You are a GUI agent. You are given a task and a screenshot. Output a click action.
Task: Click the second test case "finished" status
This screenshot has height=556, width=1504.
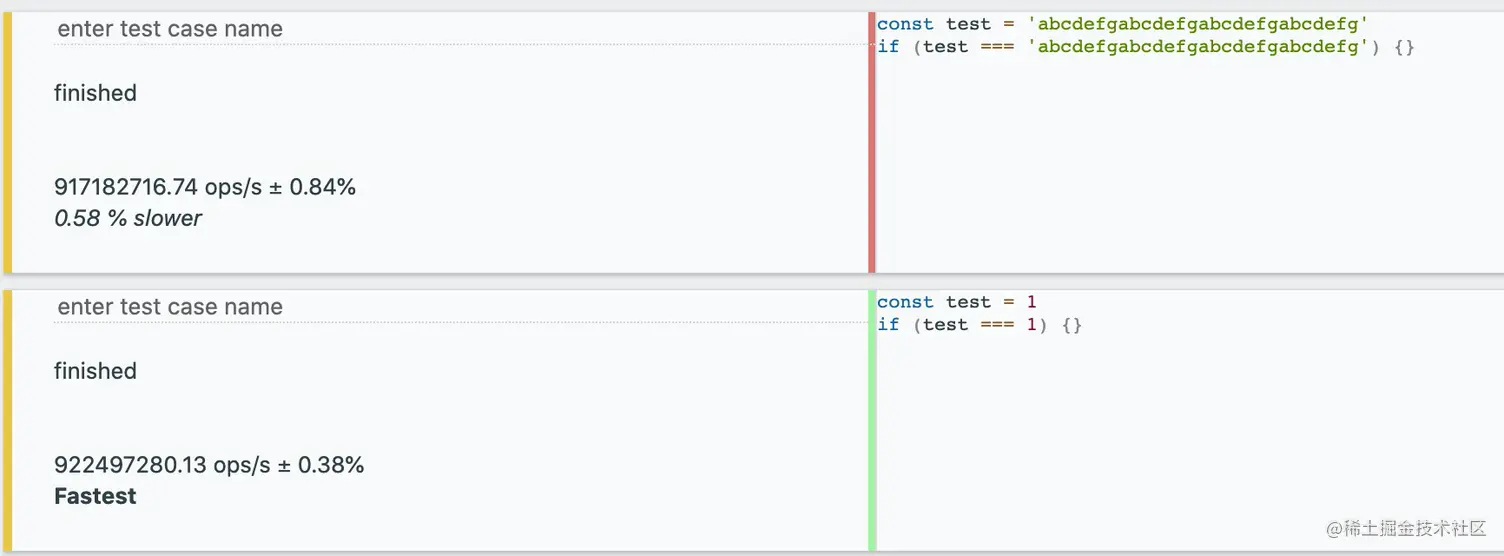(x=95, y=371)
